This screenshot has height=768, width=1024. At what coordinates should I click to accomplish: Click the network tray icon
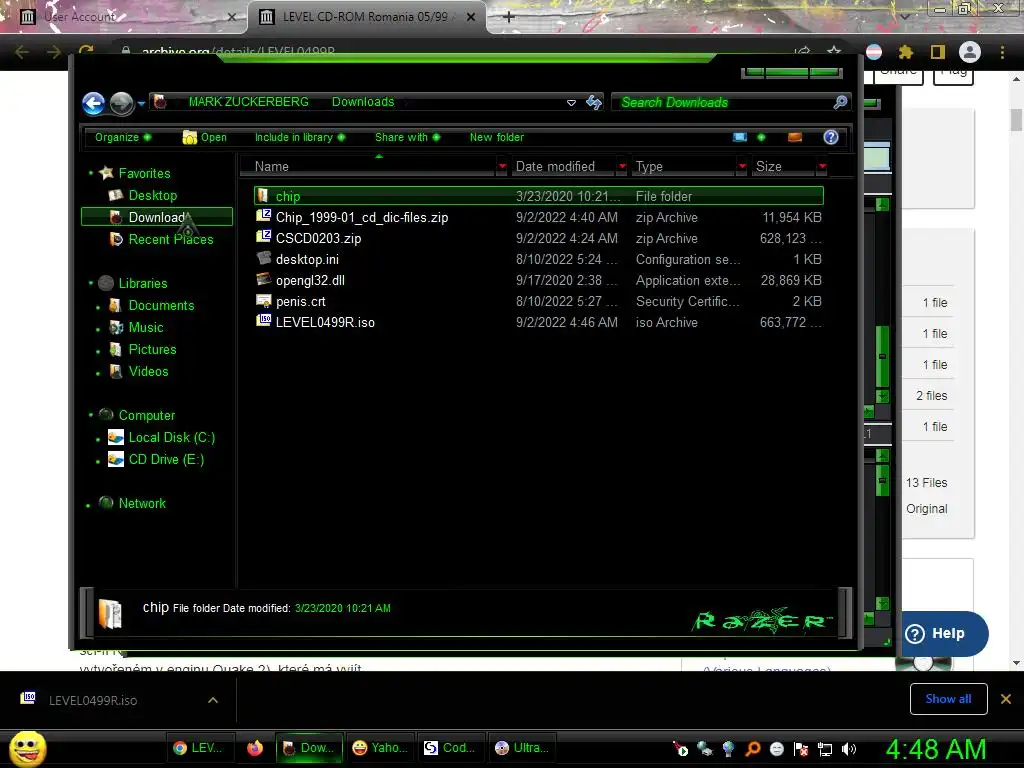point(825,749)
